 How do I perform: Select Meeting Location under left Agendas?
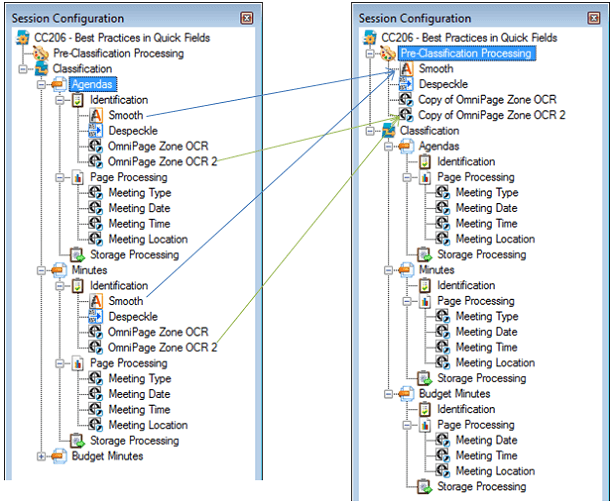pyautogui.click(x=148, y=239)
